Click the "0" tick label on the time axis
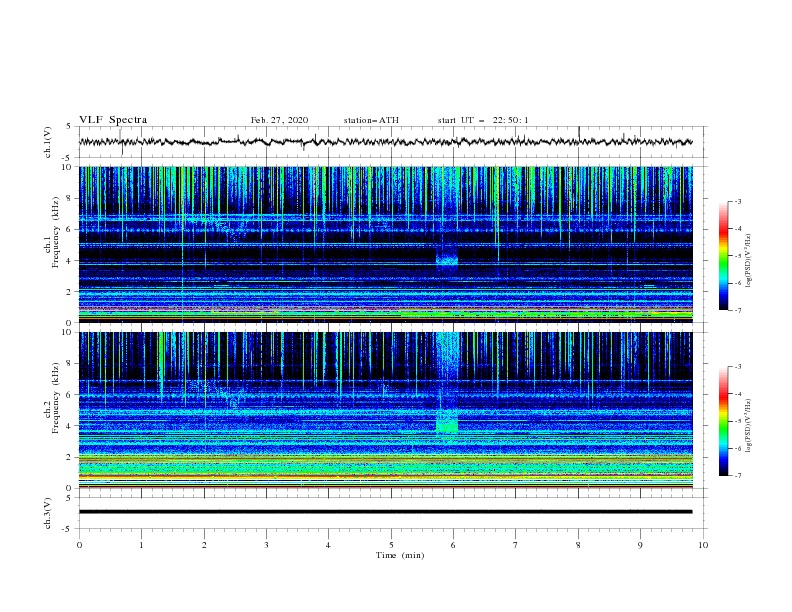792x612 pixels. pos(79,545)
